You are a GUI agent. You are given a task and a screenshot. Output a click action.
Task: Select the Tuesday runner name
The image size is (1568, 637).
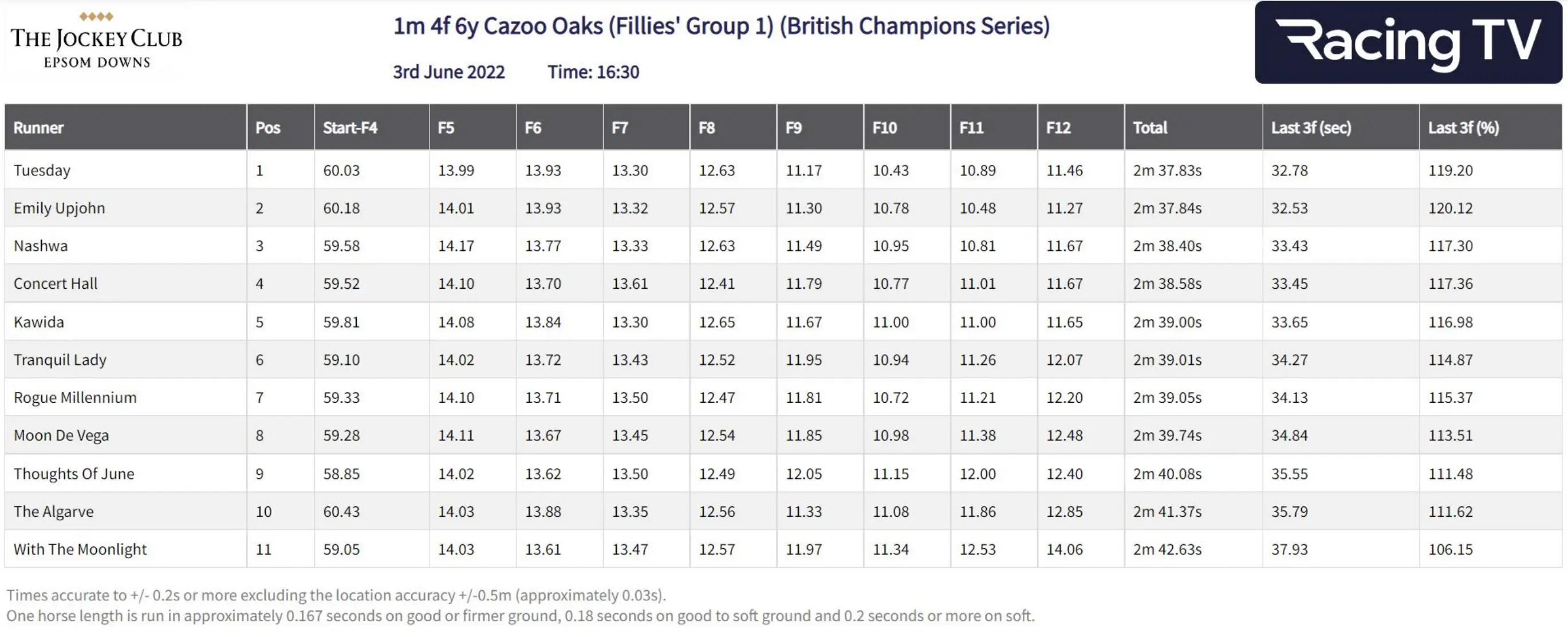coord(42,171)
